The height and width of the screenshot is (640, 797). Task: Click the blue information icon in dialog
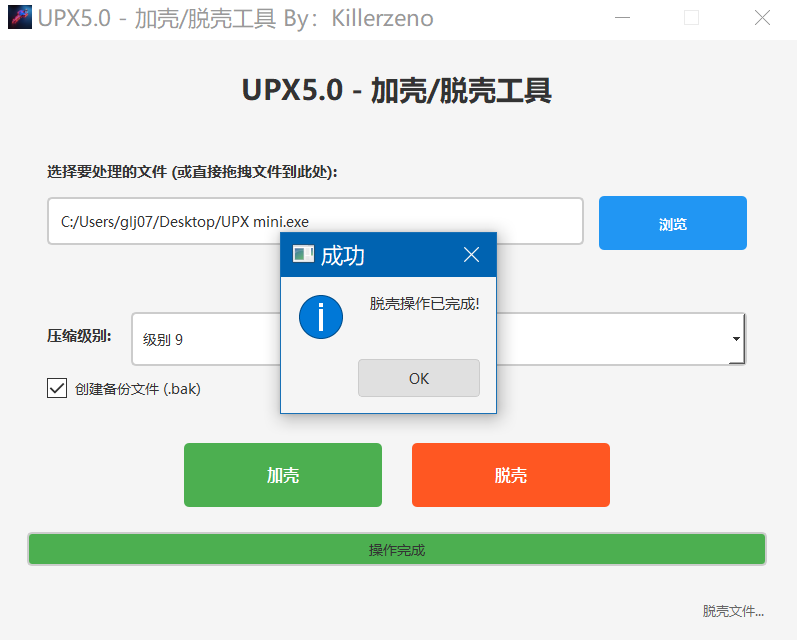click(321, 317)
